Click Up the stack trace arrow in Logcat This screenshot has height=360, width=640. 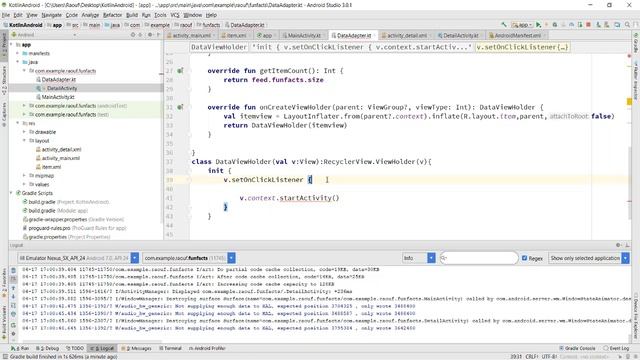click(x=13, y=288)
